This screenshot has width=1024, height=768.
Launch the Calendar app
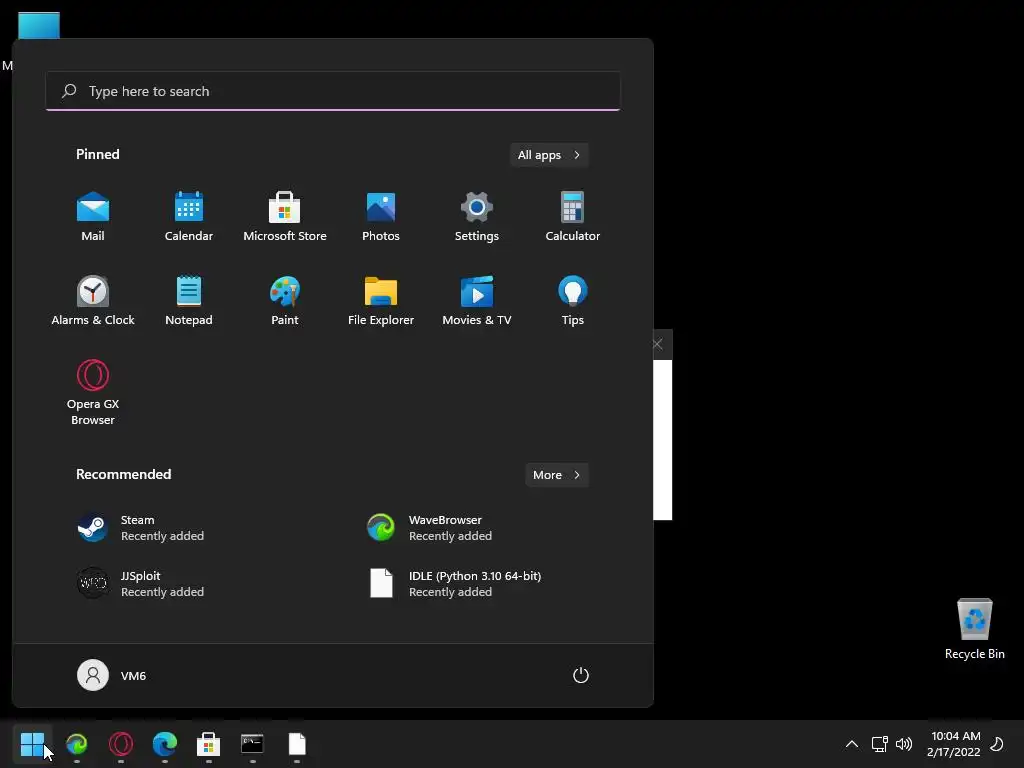tap(189, 217)
